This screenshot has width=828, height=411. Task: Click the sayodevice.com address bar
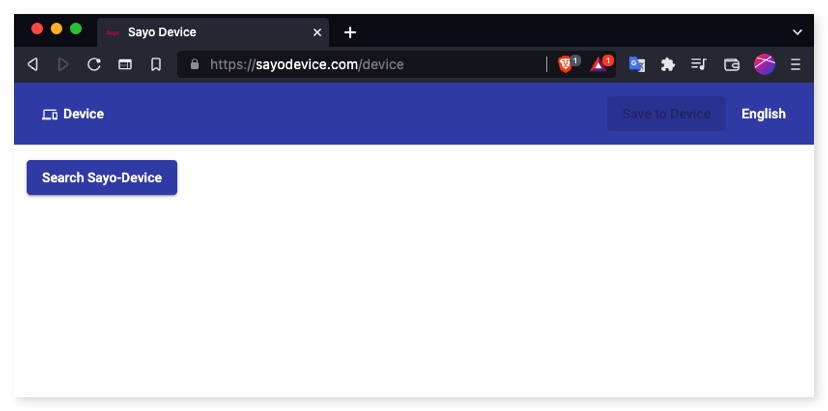364,64
